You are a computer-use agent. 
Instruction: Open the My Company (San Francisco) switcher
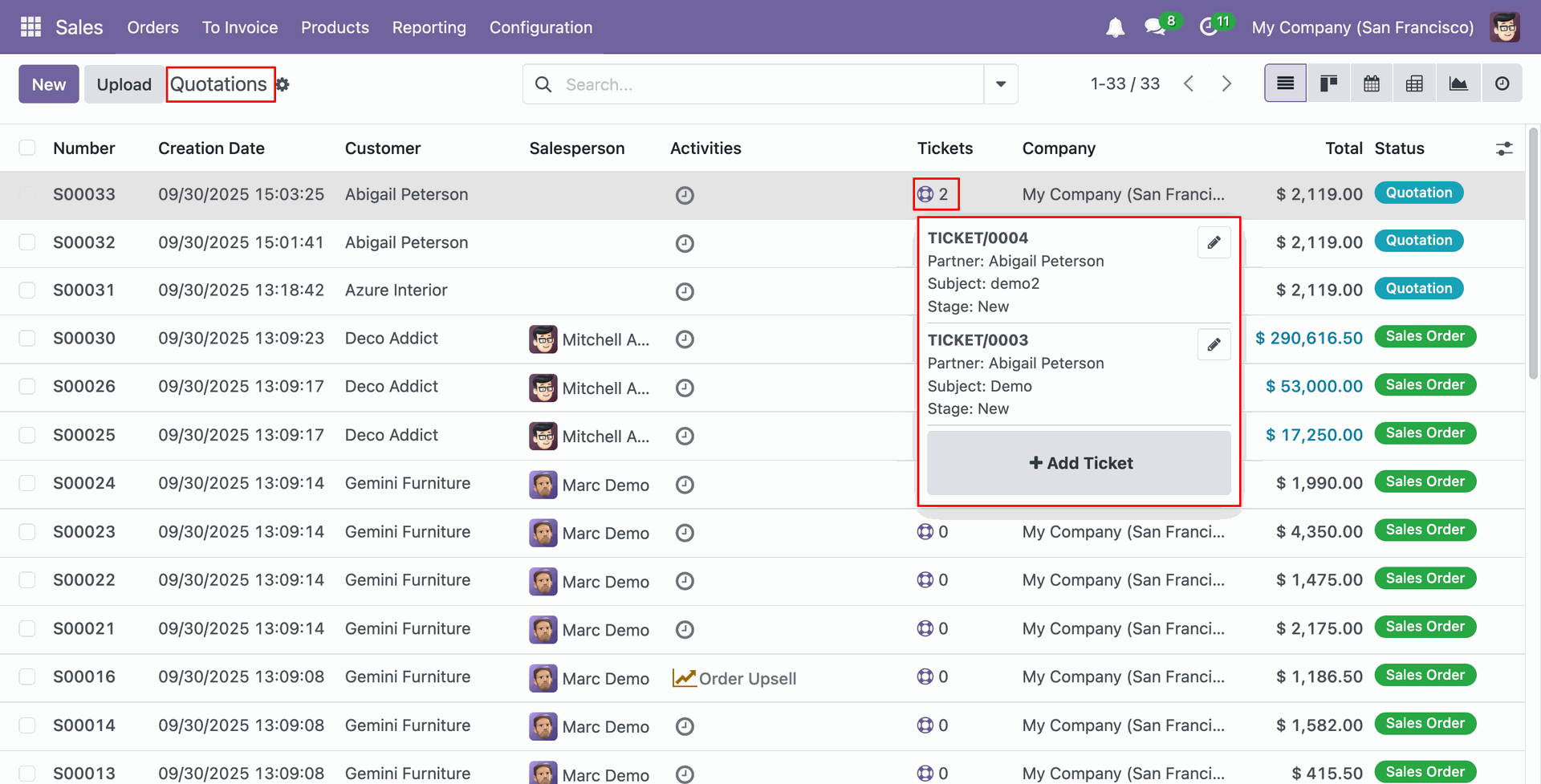(1362, 27)
